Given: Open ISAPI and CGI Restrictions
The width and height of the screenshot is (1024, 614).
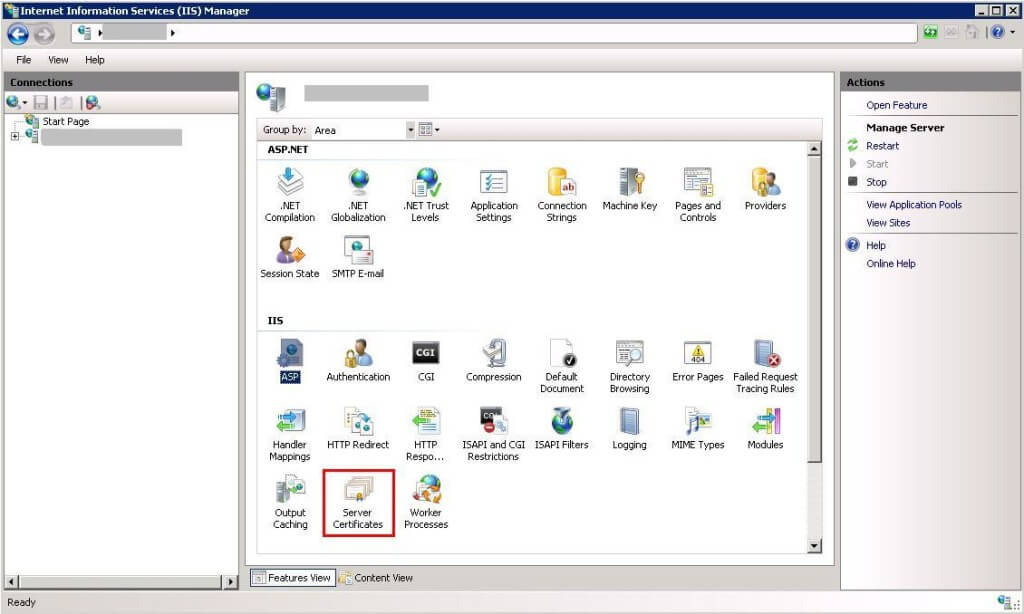Looking at the screenshot, I should pos(494,434).
